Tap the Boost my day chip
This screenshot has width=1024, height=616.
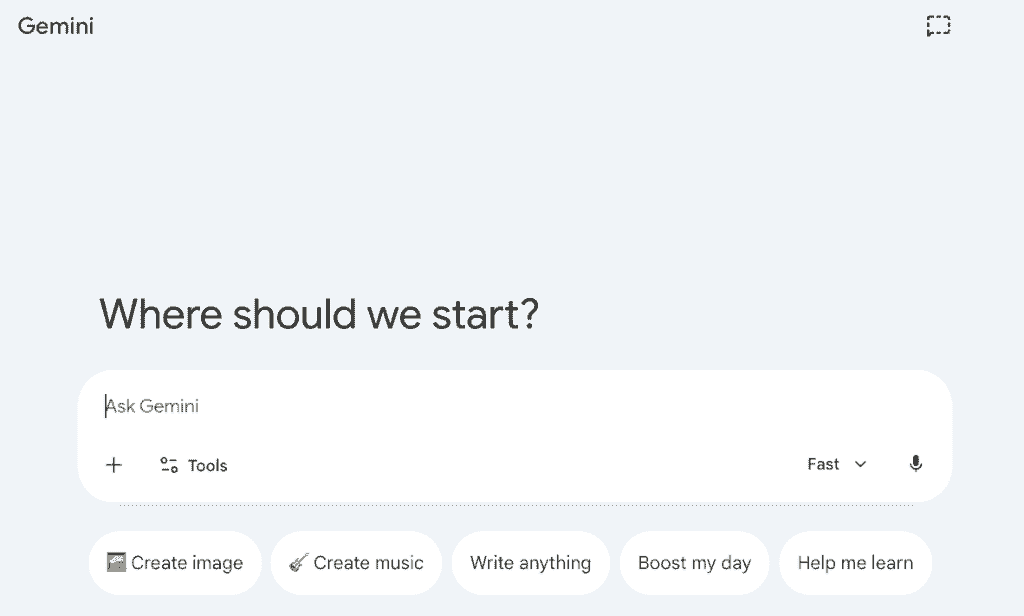coord(694,563)
